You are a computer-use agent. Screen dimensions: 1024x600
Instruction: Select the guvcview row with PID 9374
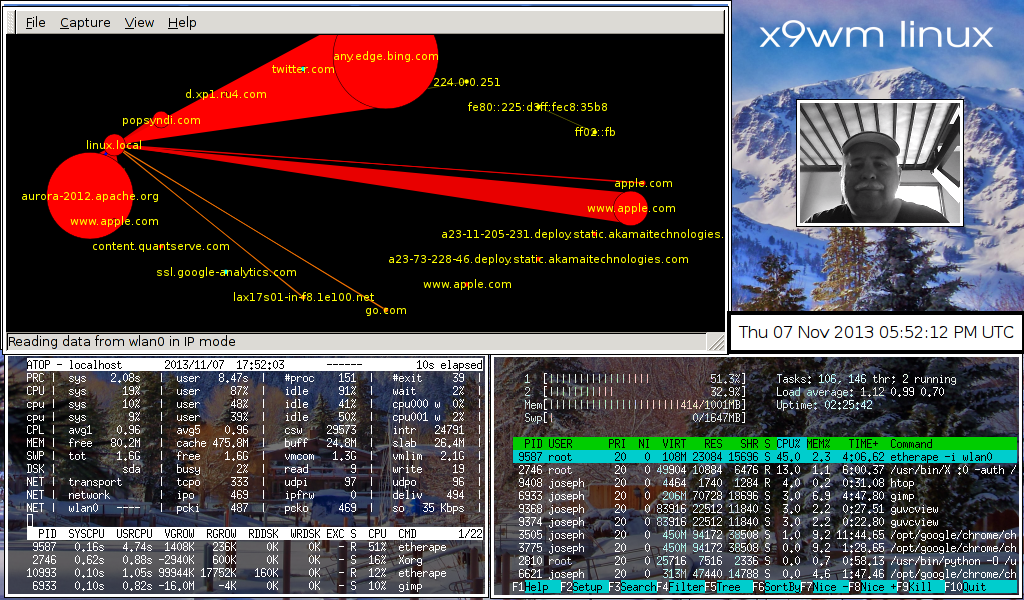(x=765, y=522)
